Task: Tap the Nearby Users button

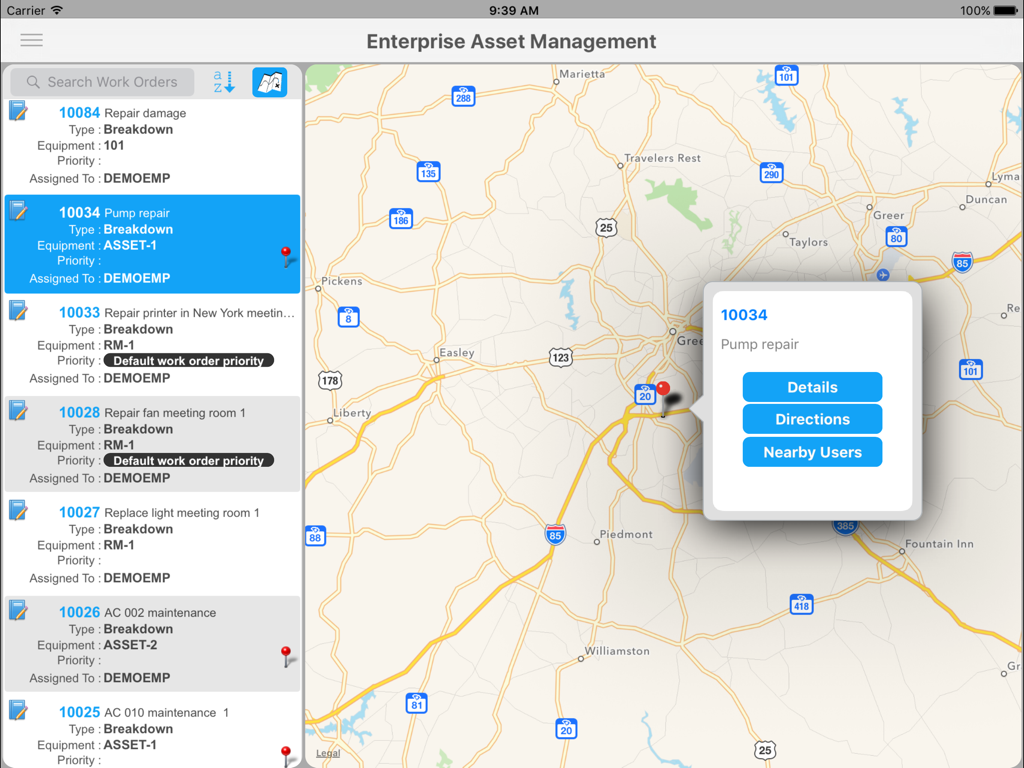Action: pyautogui.click(x=812, y=452)
